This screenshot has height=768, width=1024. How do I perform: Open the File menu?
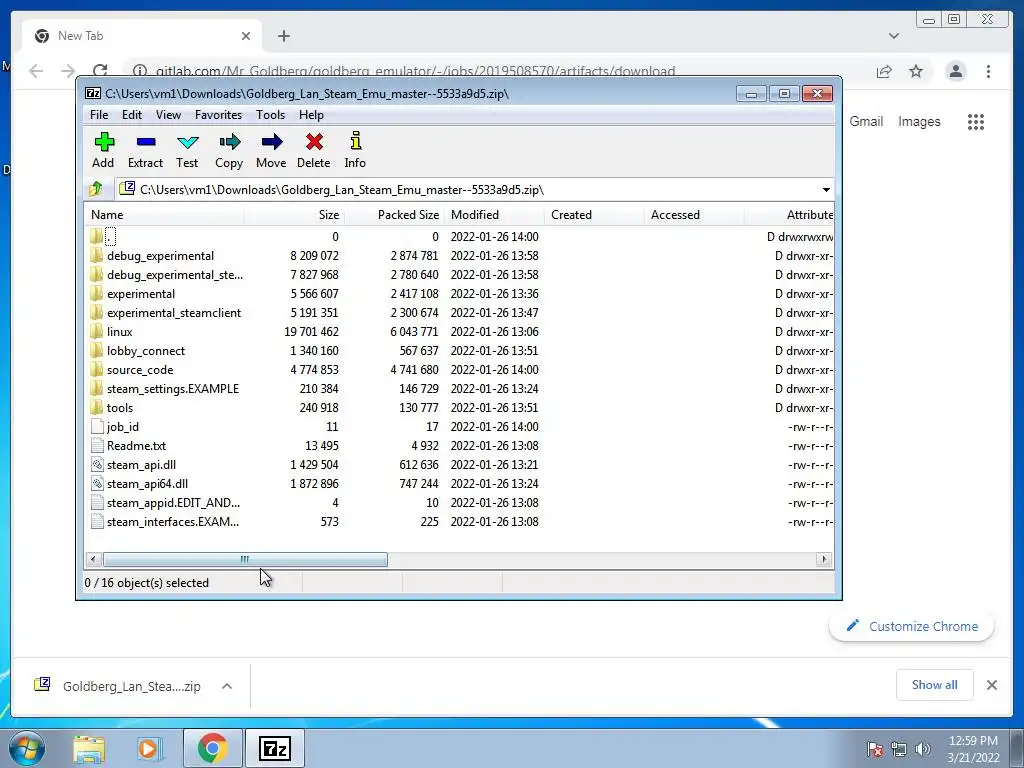tap(99, 115)
